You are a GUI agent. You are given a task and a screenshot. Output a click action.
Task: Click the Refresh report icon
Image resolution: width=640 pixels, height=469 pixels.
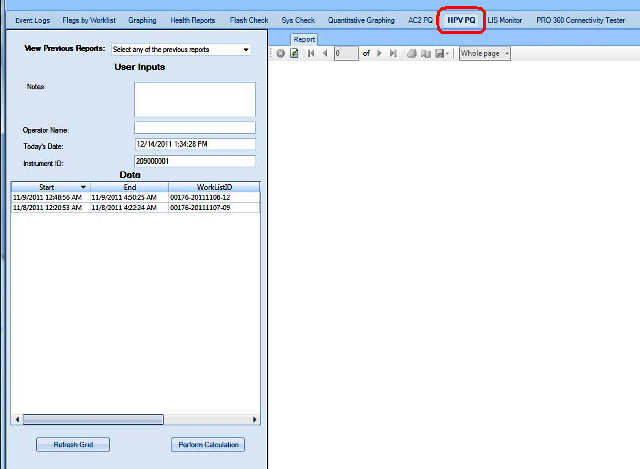pos(294,53)
